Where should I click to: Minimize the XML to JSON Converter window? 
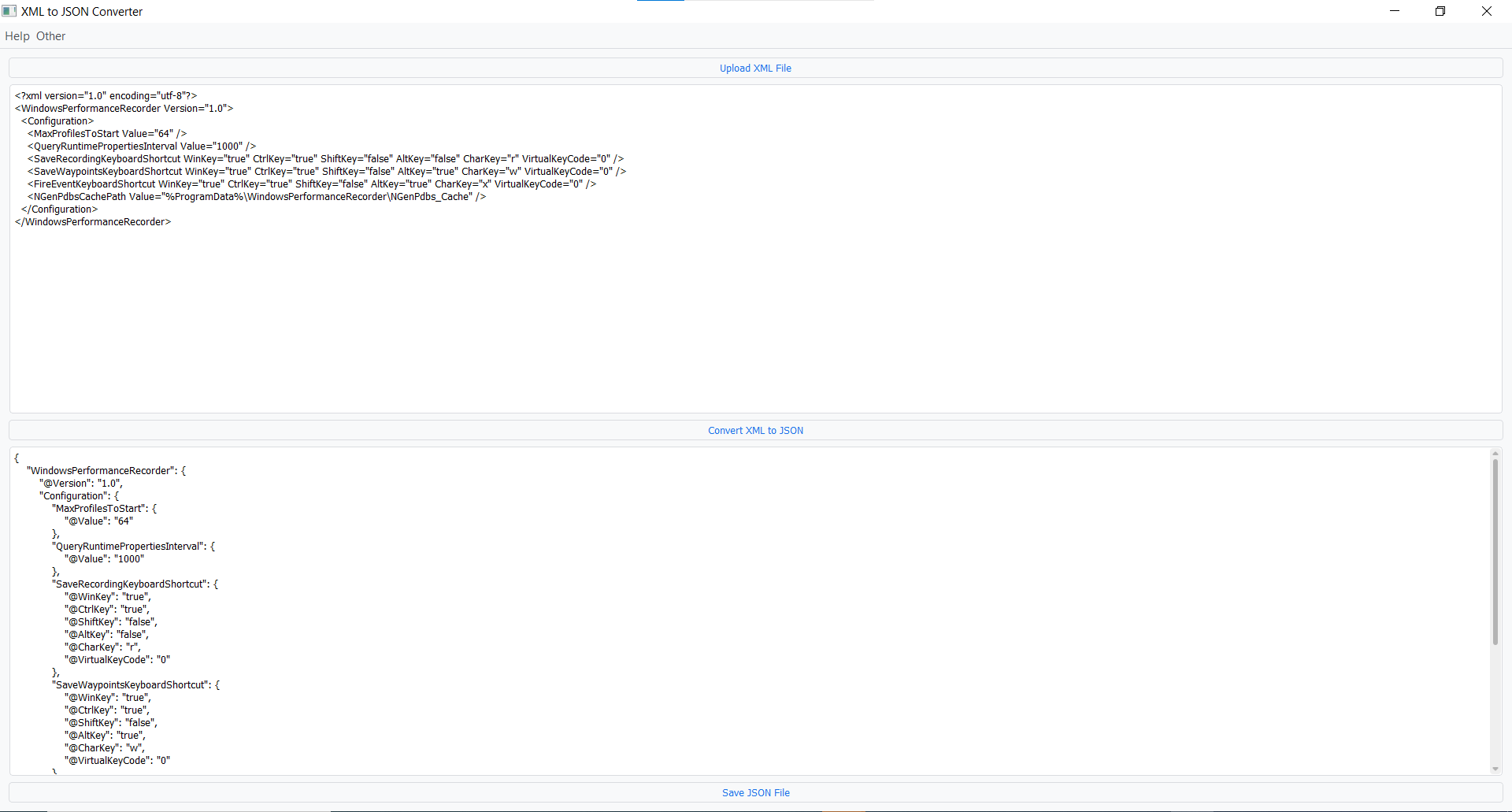pyautogui.click(x=1395, y=11)
